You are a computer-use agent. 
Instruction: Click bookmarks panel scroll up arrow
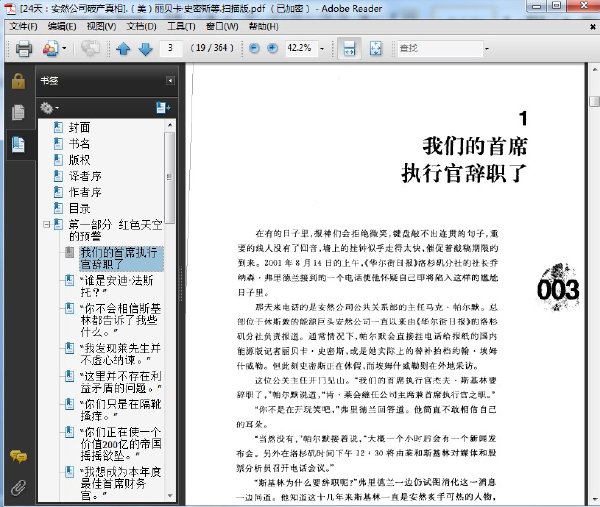click(170, 125)
